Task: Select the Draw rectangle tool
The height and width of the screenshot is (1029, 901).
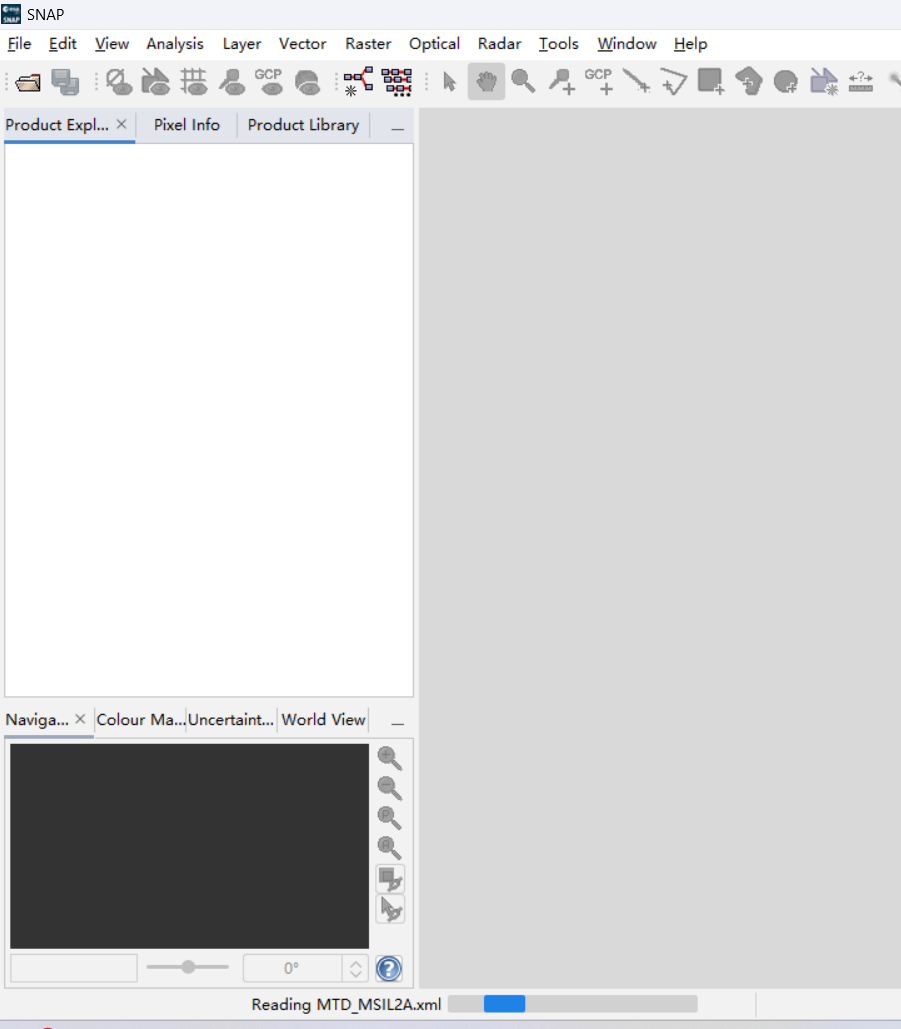Action: (711, 82)
